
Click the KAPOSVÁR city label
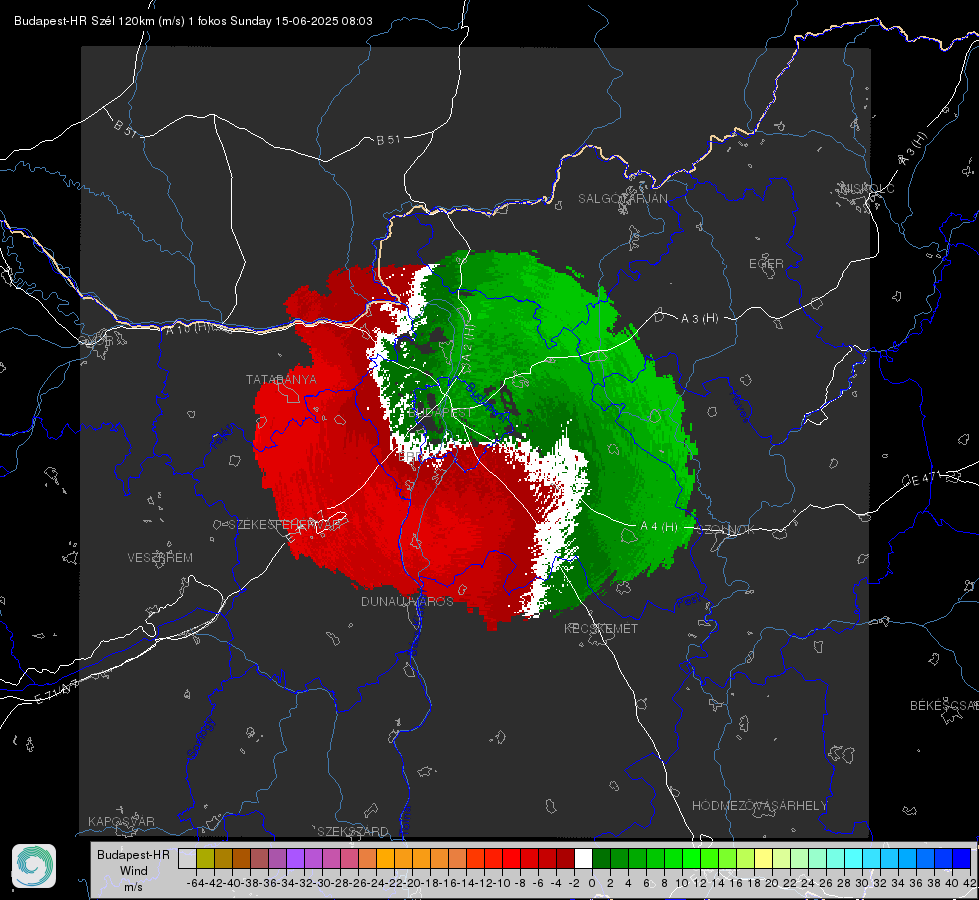point(121,821)
